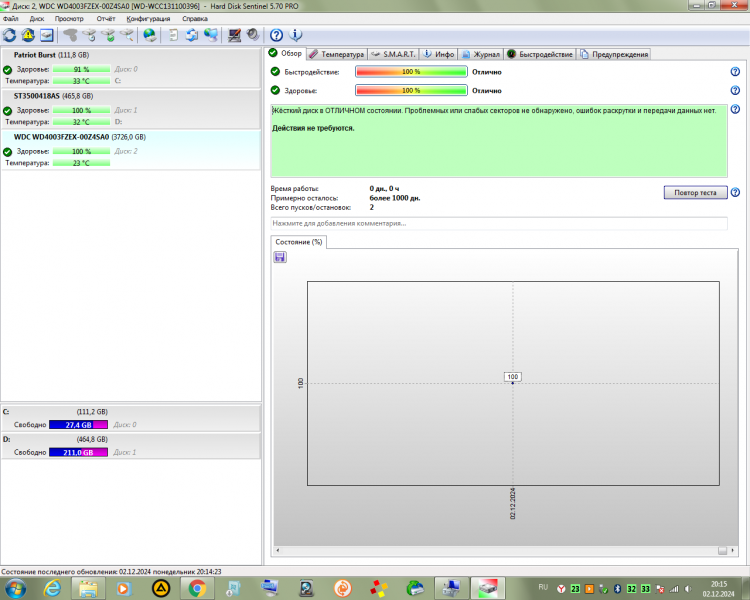Open Windows Explorer folder from the taskbar
Image resolution: width=750 pixels, height=600 pixels.
(88, 588)
